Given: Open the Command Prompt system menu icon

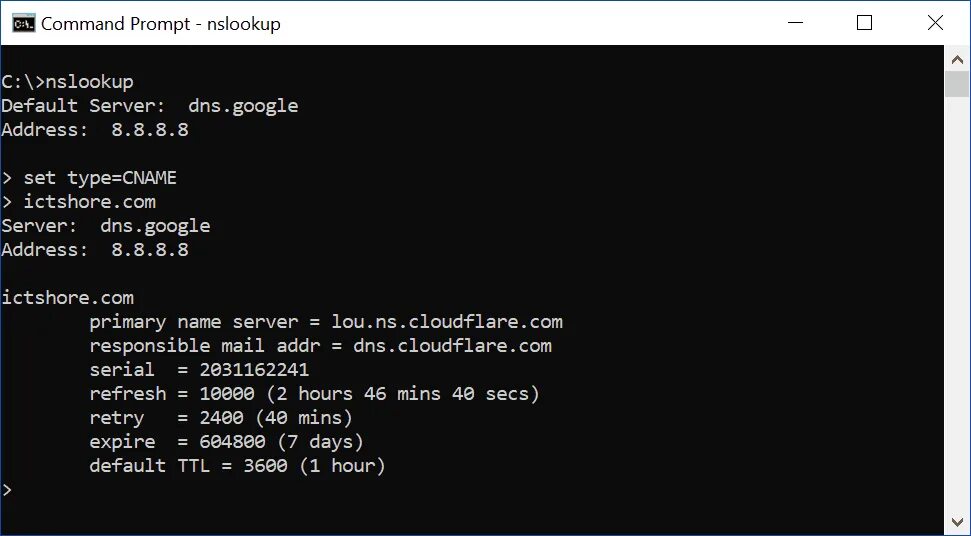Looking at the screenshot, I should pos(21,23).
